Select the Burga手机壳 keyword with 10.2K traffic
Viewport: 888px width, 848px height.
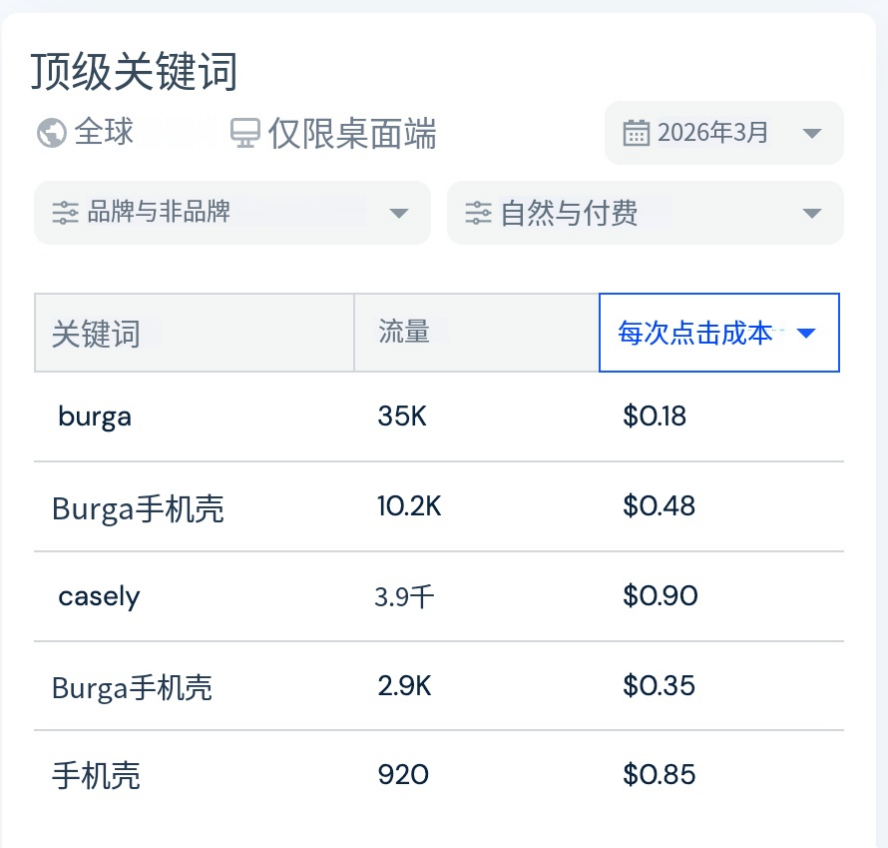pos(138,508)
